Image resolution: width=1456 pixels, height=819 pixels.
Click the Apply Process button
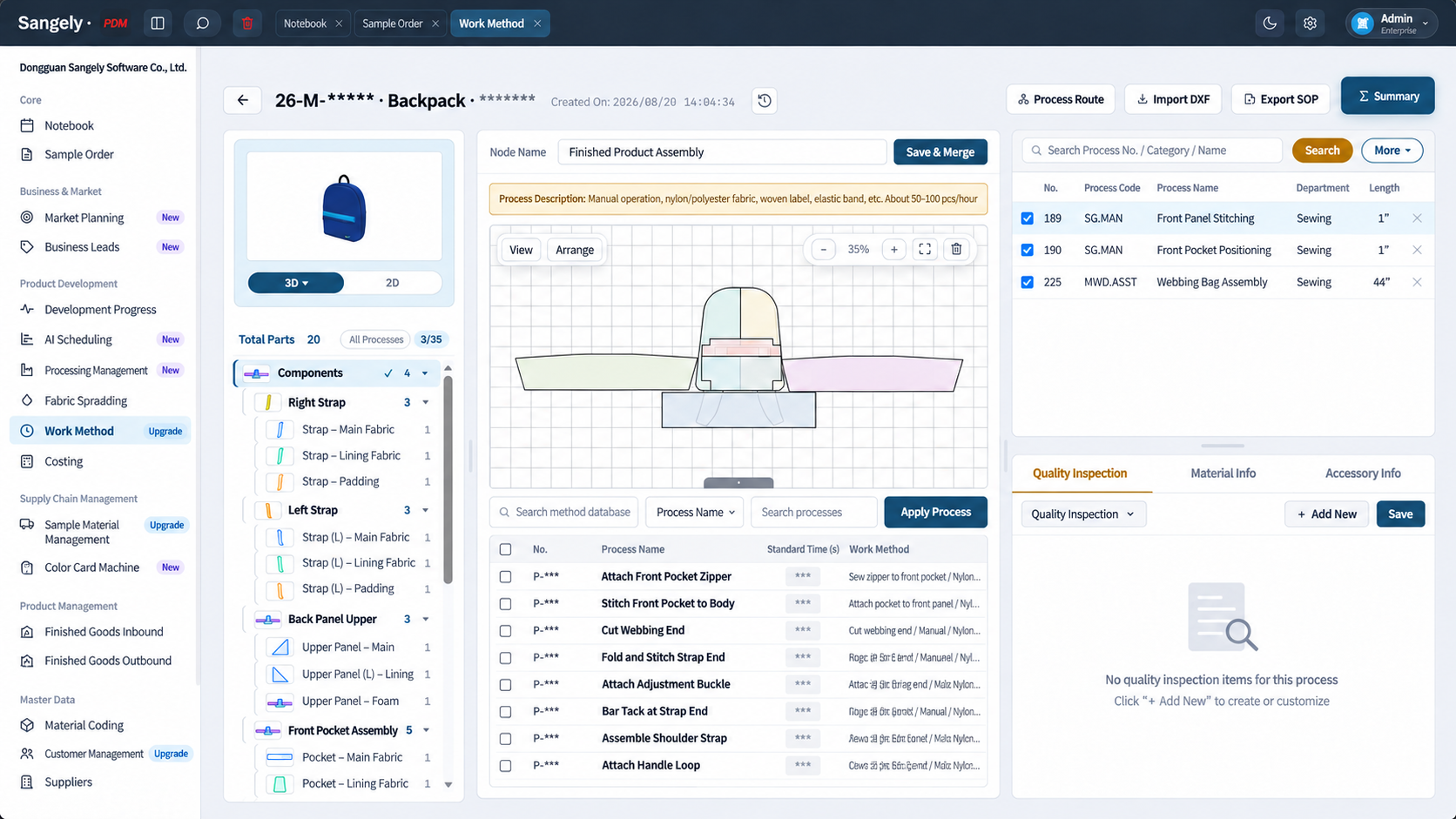coord(935,512)
